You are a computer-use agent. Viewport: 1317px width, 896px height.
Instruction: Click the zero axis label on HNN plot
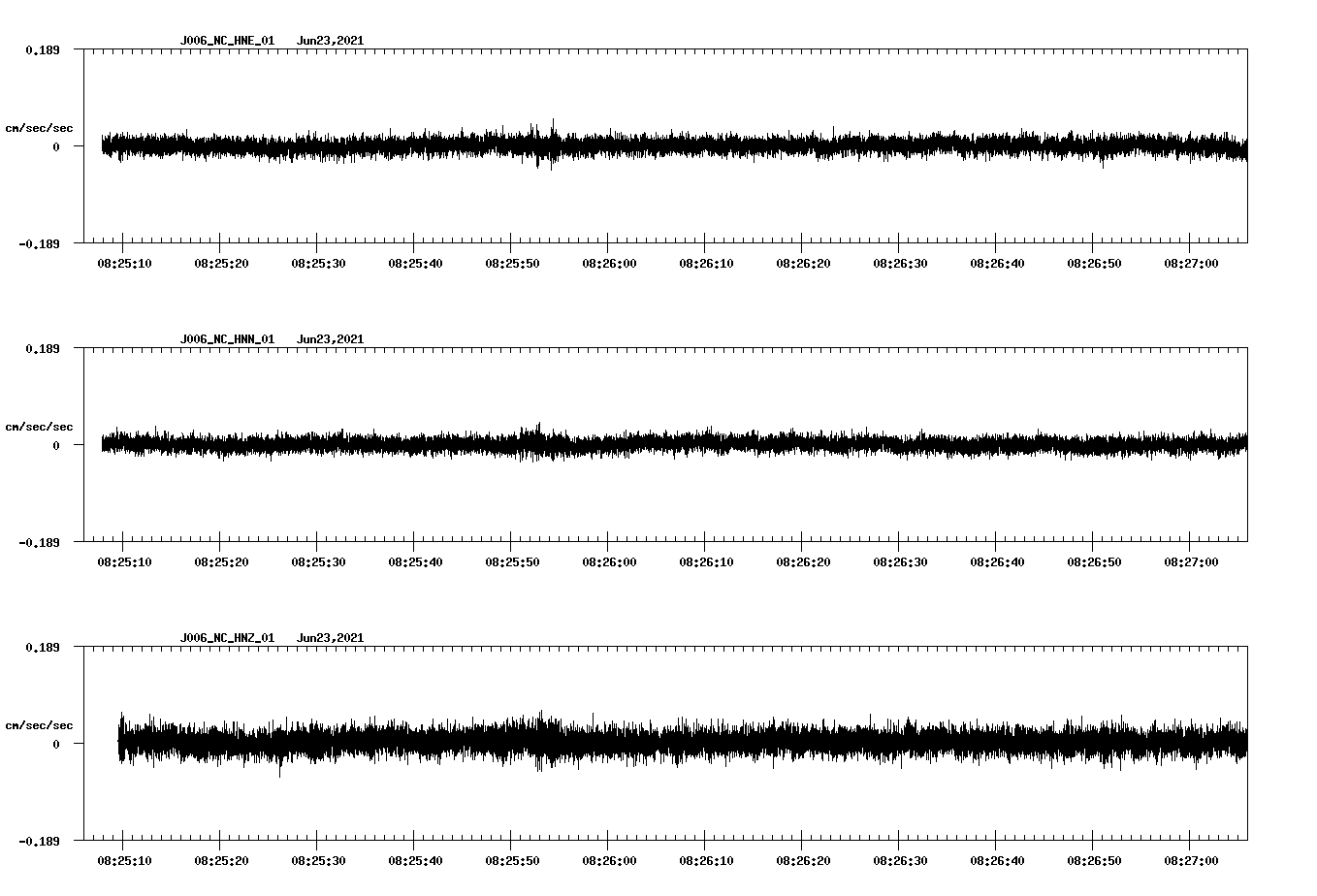[56, 445]
